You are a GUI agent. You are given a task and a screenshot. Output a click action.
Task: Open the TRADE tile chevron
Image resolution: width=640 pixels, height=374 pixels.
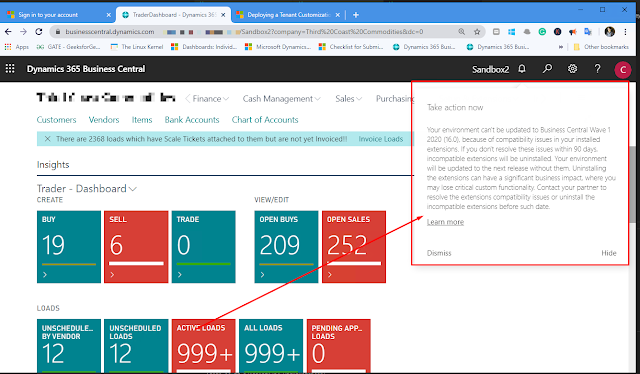point(180,275)
